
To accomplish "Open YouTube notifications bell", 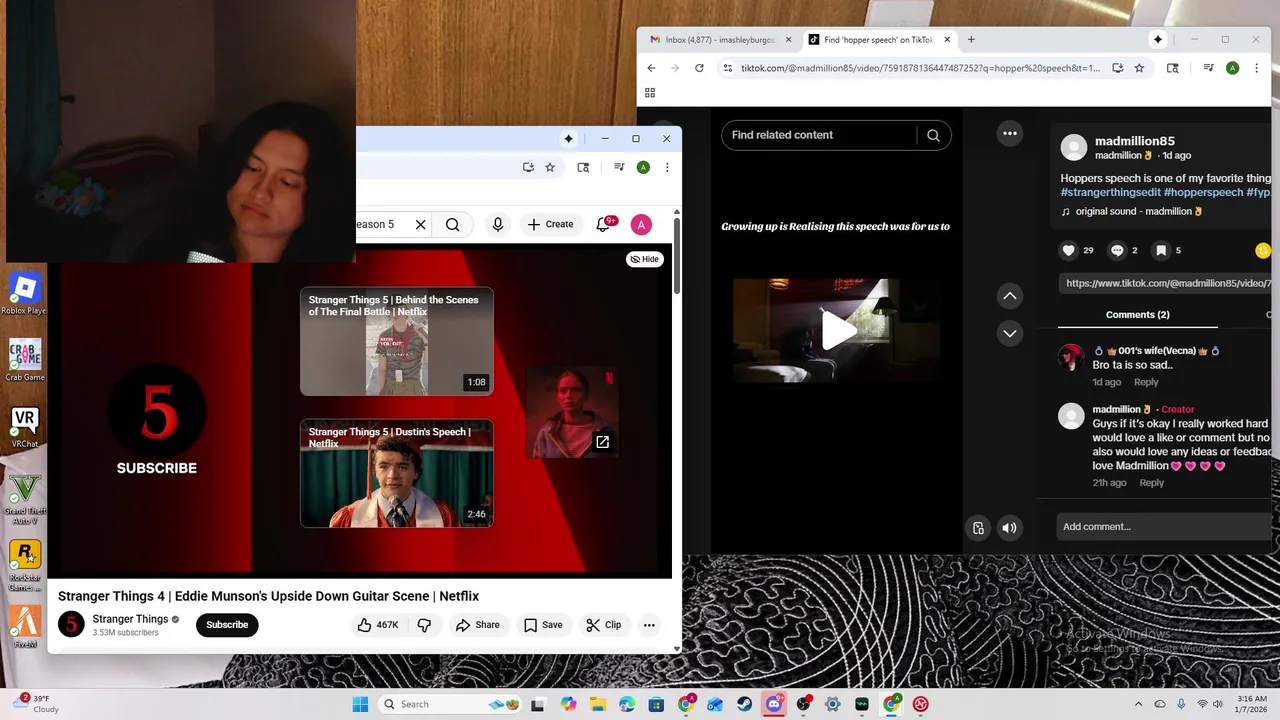I will (x=603, y=225).
